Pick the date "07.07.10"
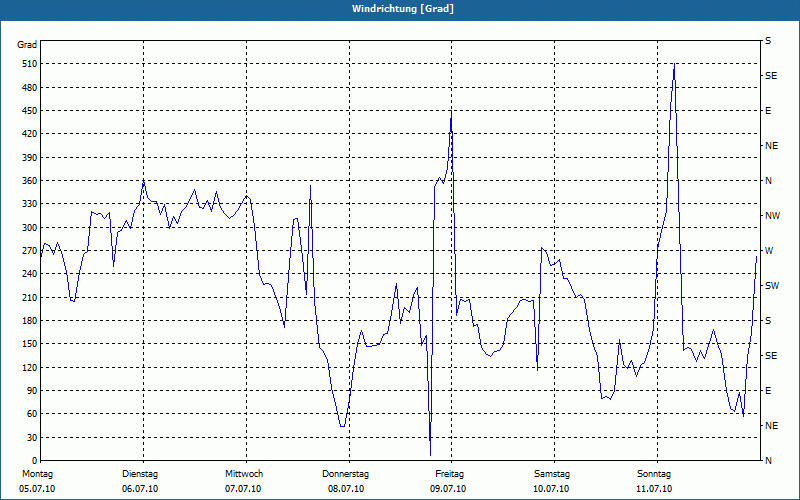This screenshot has height=500, width=800. point(243,489)
